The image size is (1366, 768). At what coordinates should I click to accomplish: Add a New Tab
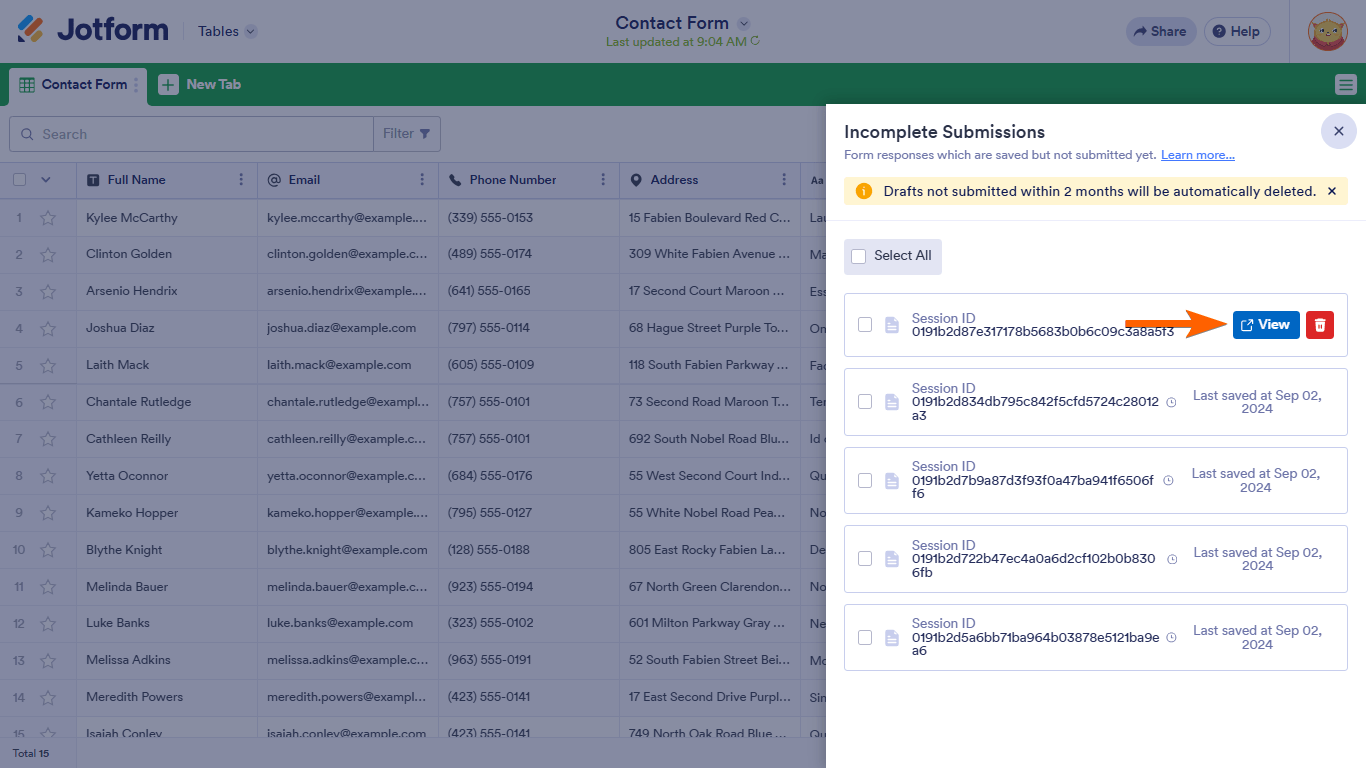coord(200,85)
